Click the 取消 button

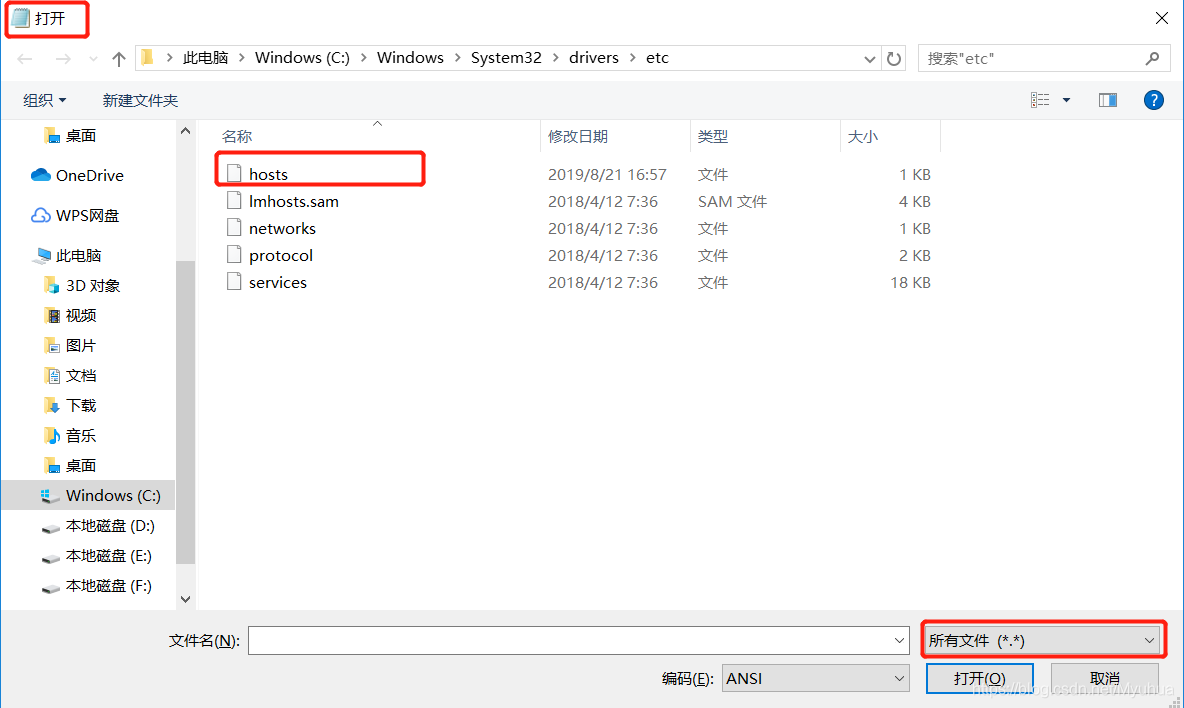[x=1105, y=679]
